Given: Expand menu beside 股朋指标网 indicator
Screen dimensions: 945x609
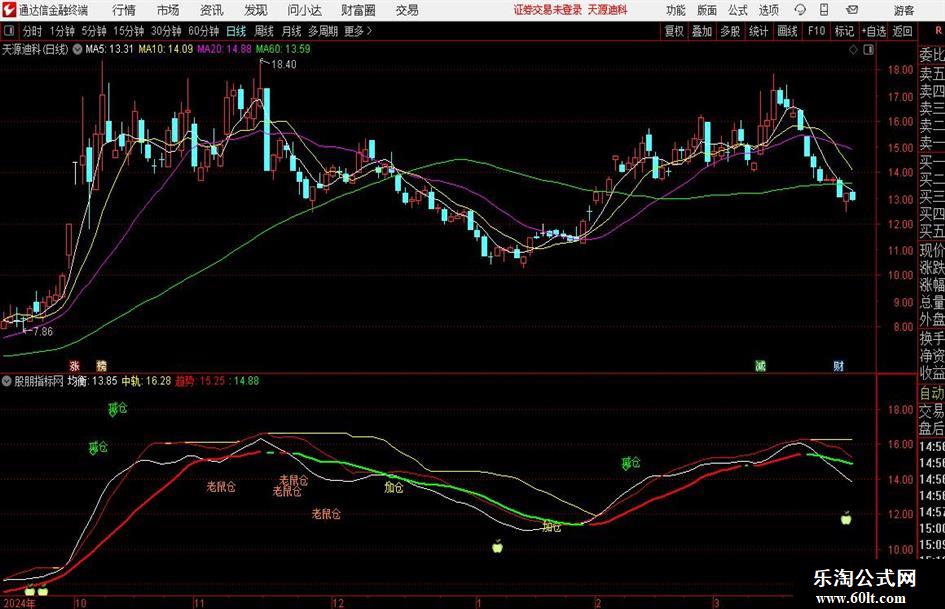Looking at the screenshot, I should tap(7, 381).
